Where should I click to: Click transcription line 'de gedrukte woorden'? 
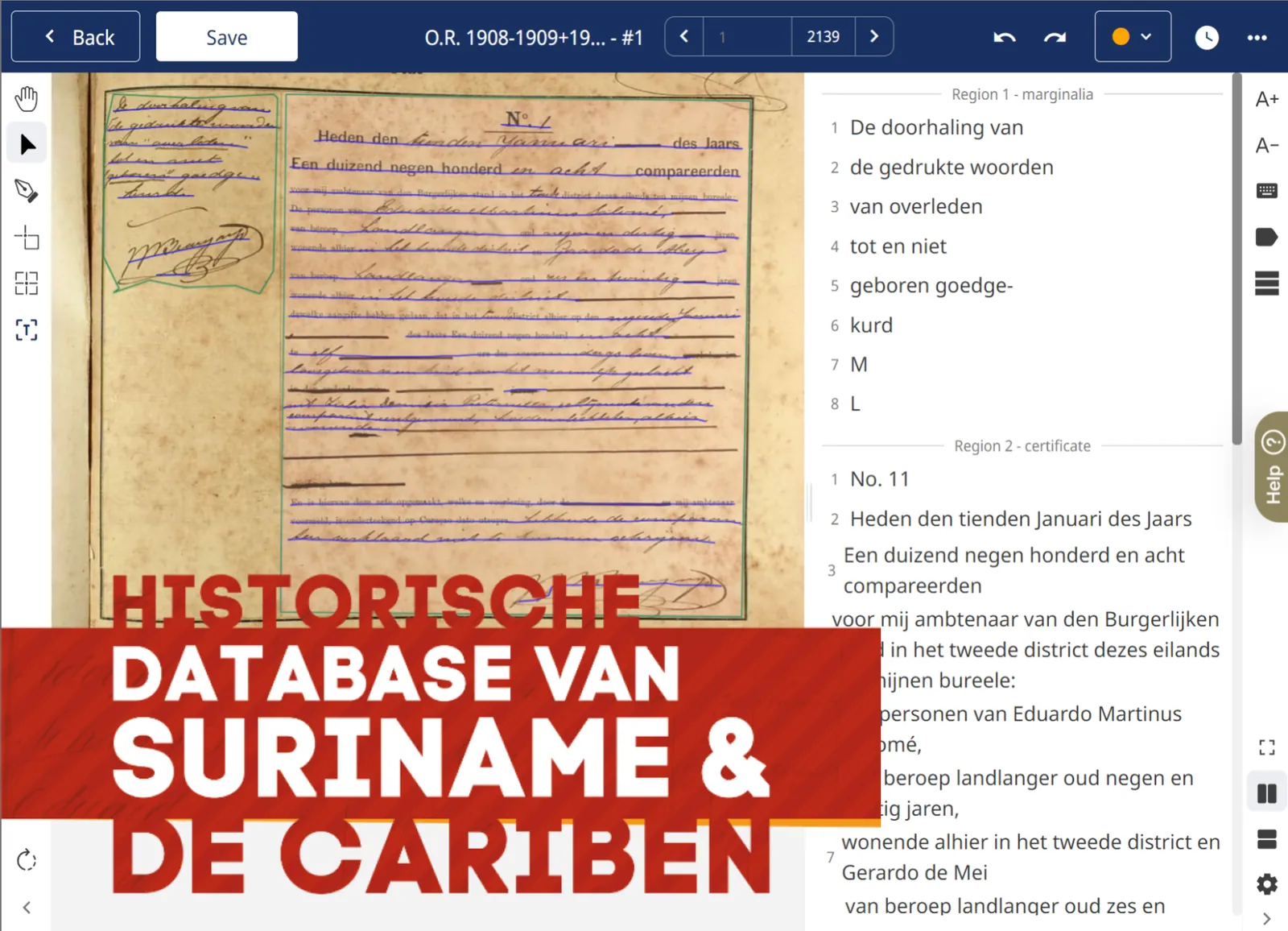(x=952, y=167)
